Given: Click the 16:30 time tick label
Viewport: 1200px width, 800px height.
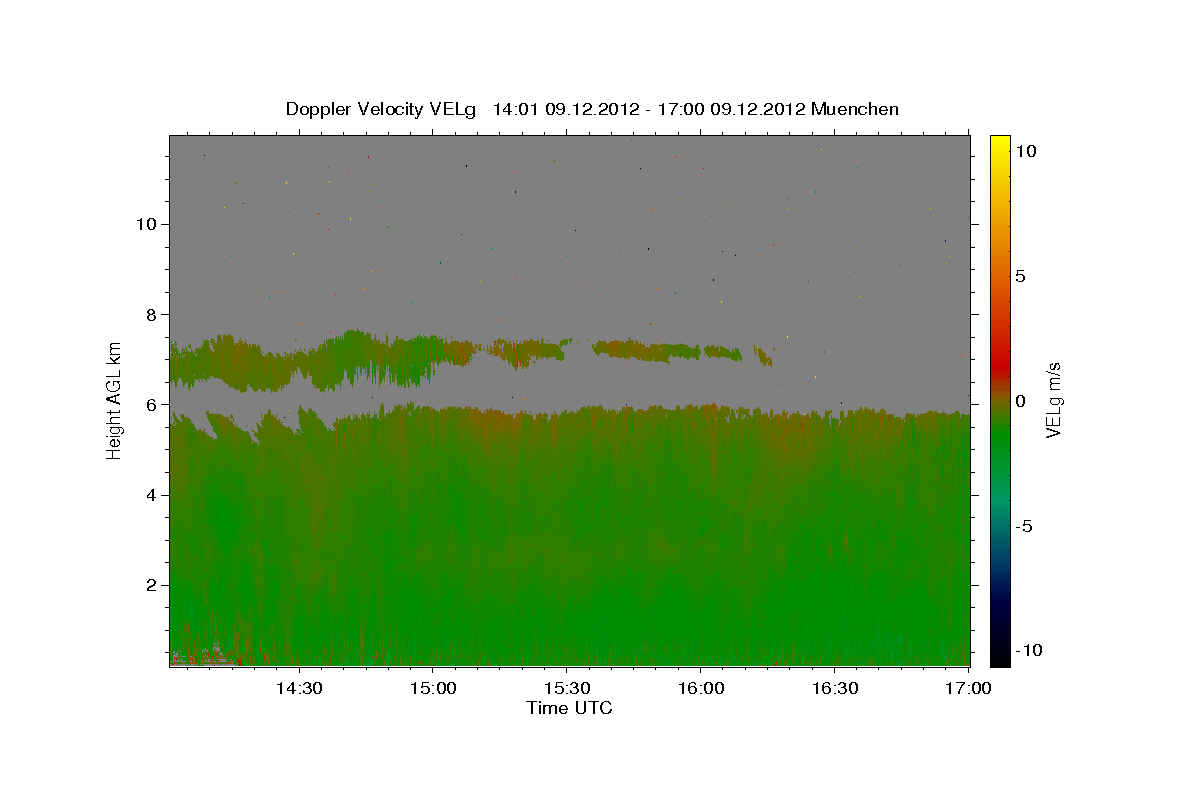Looking at the screenshot, I should click(834, 689).
